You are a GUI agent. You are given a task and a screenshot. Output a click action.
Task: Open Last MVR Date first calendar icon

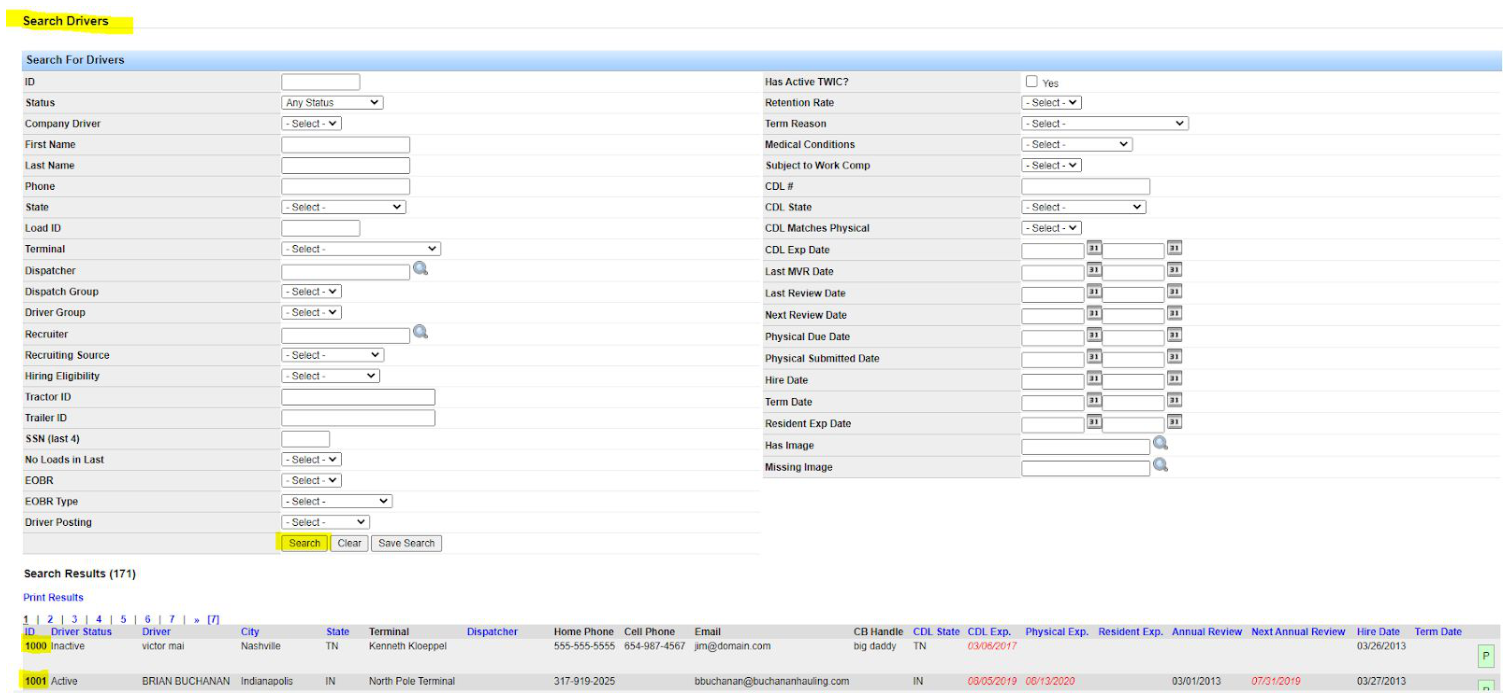pyautogui.click(x=1094, y=270)
